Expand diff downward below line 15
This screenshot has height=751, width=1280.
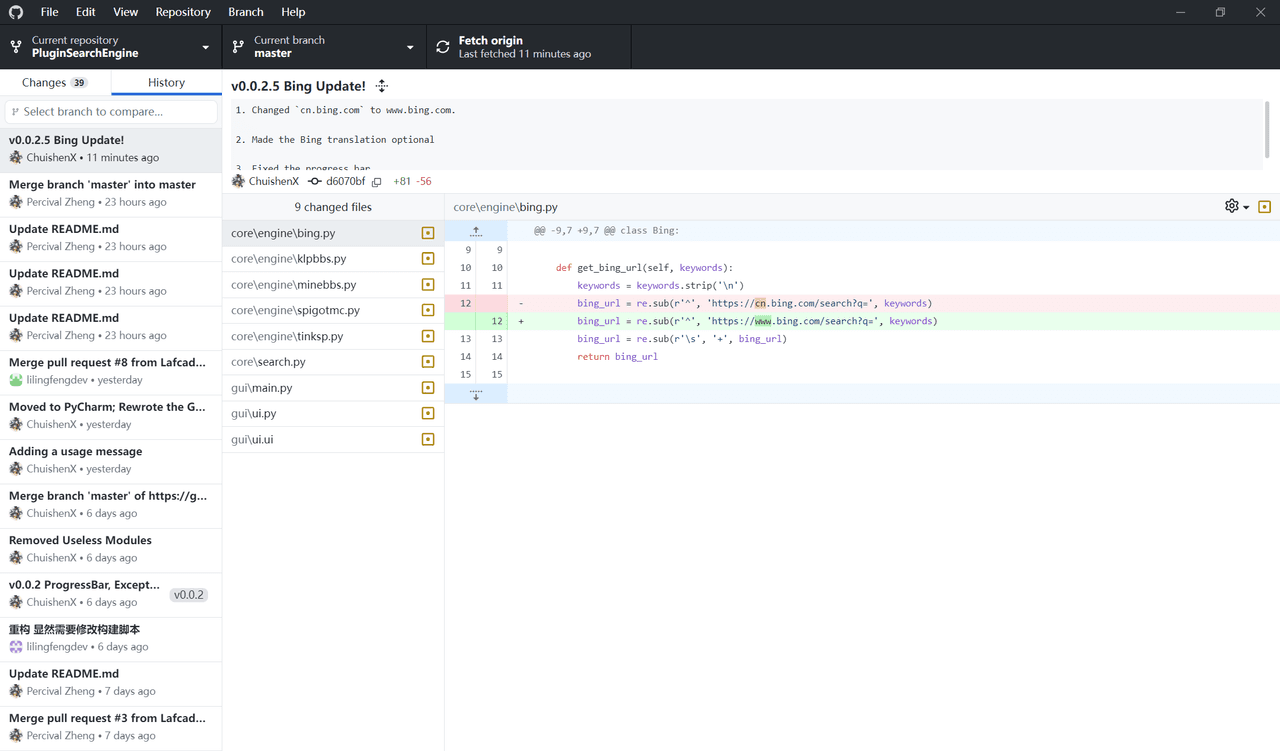(x=476, y=395)
